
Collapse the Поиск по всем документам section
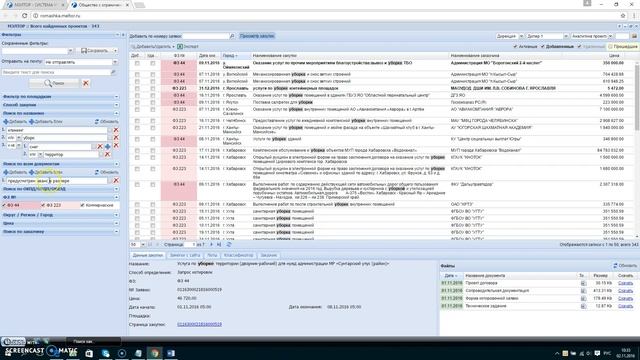116,164
